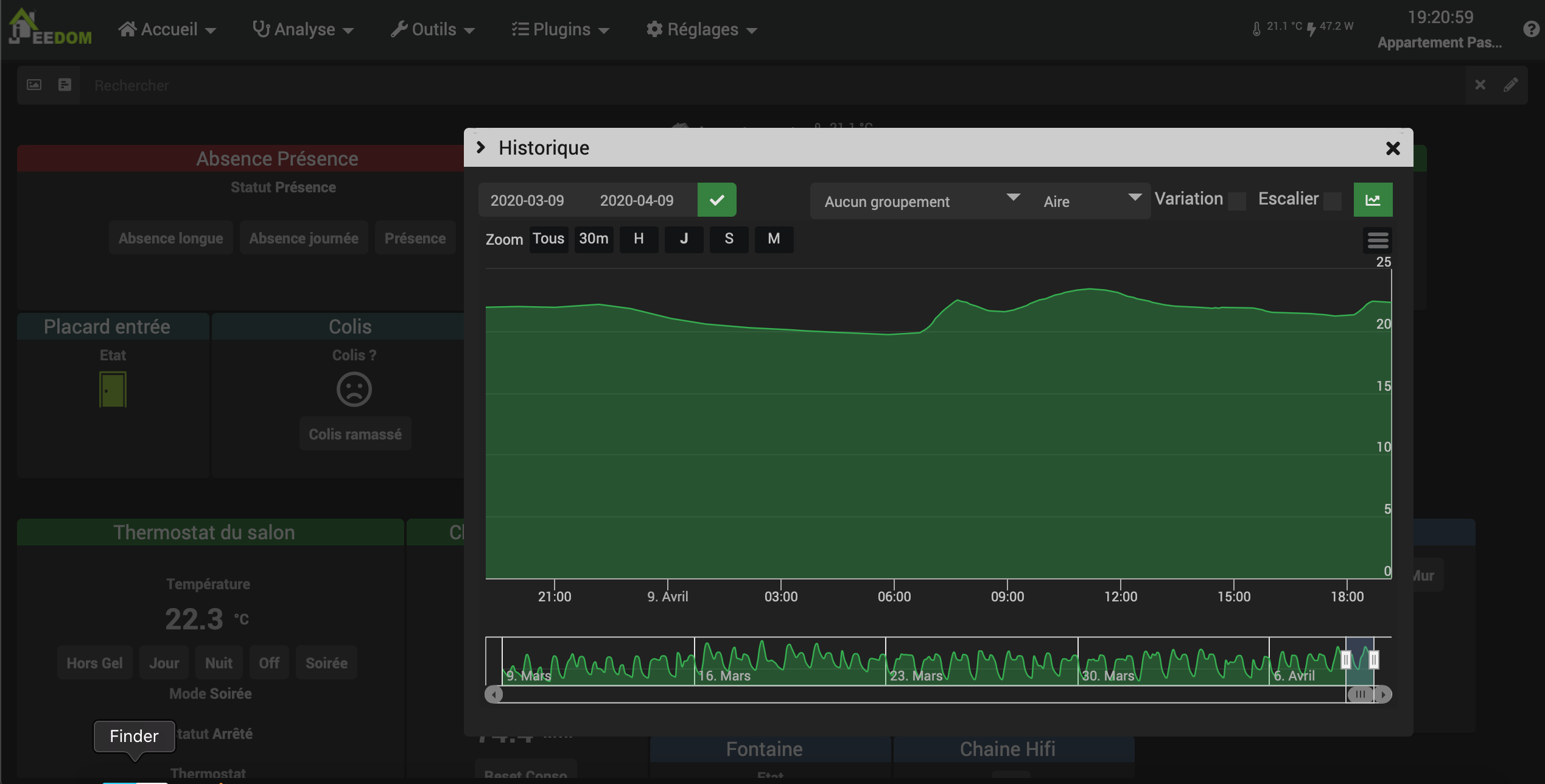Expand the Historique panel chevron
Screen dimensions: 1545x784
(x=481, y=147)
